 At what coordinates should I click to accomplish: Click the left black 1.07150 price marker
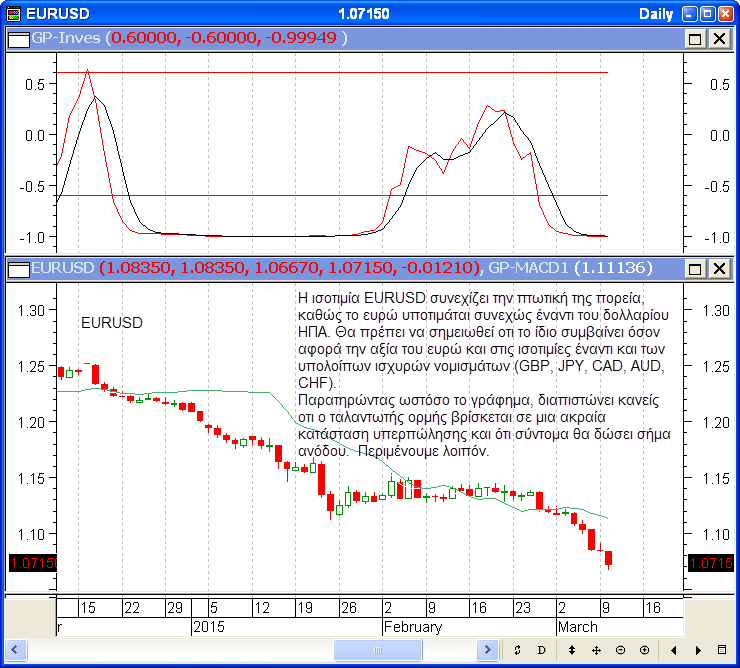point(33,563)
